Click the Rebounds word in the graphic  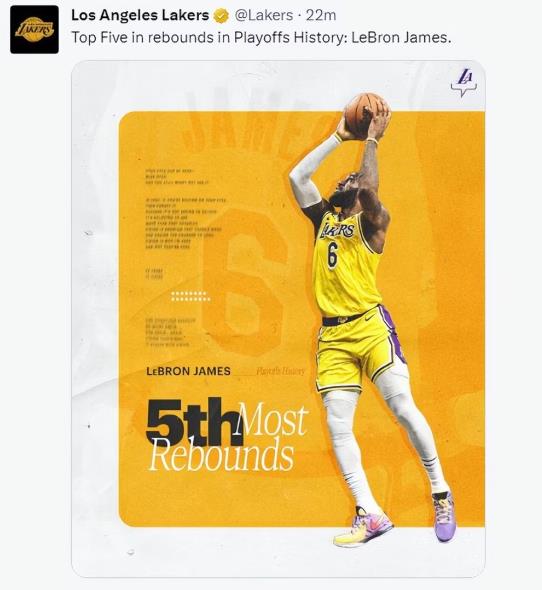click(x=221, y=455)
